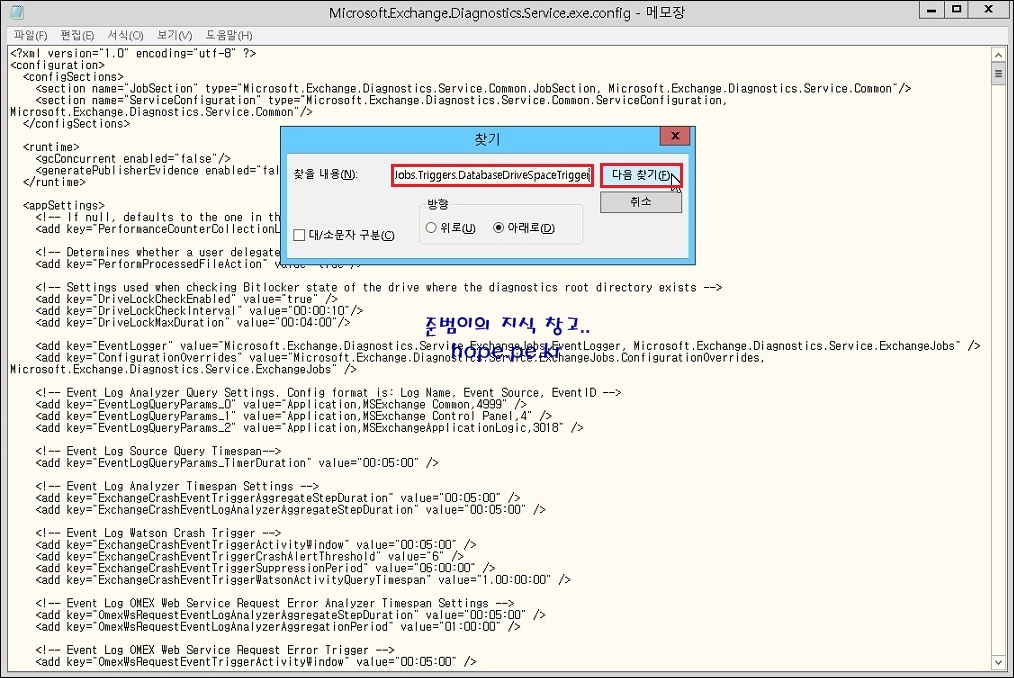Close the Notepad window
This screenshot has width=1014, height=678.
point(989,10)
